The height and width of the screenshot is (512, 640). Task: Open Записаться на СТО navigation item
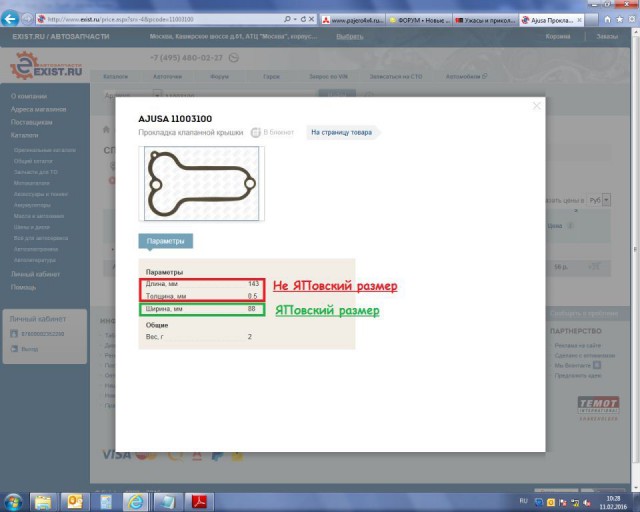click(396, 76)
